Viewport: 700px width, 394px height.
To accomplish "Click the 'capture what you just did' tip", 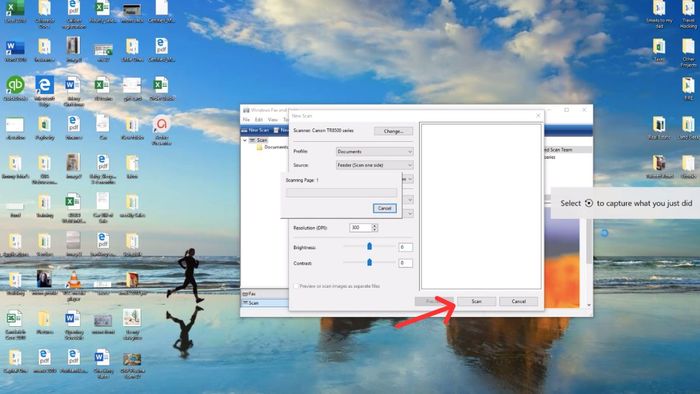I will 626,203.
